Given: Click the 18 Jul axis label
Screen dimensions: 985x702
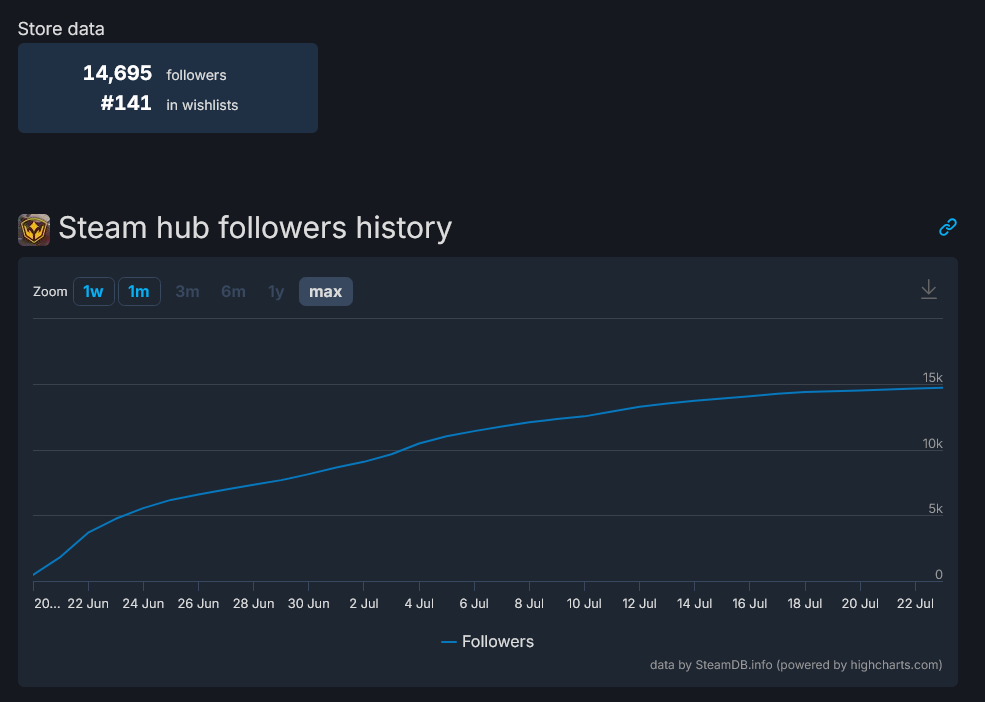Looking at the screenshot, I should tap(805, 604).
